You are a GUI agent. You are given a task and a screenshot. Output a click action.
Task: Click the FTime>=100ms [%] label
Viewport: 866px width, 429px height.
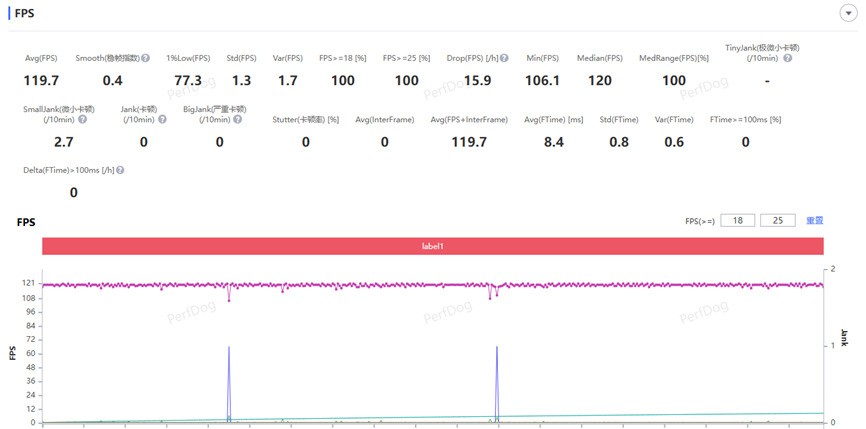click(x=746, y=119)
